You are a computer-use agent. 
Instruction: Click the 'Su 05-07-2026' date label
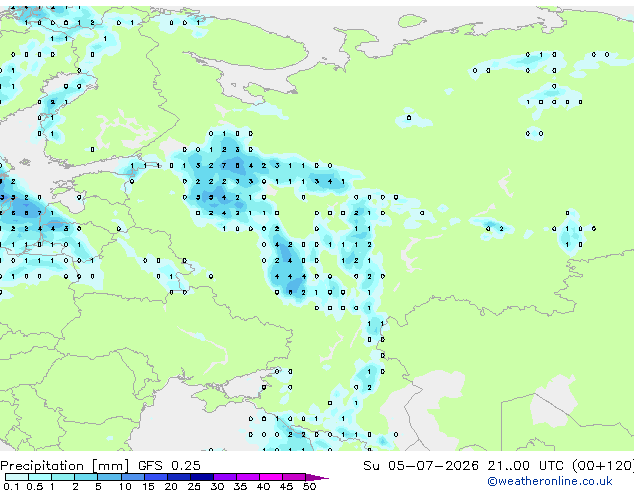coord(421,466)
